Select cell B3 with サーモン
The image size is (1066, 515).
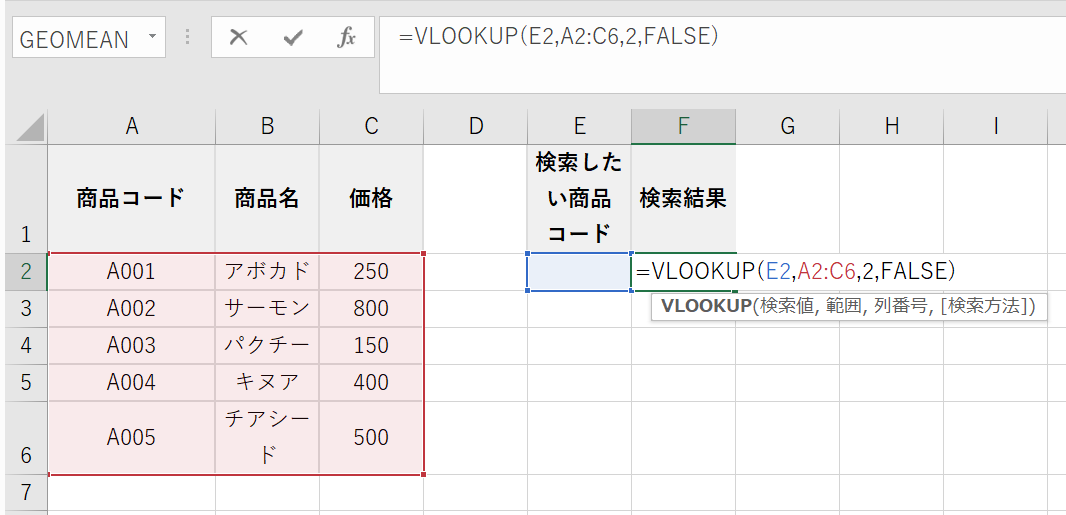[x=267, y=309]
